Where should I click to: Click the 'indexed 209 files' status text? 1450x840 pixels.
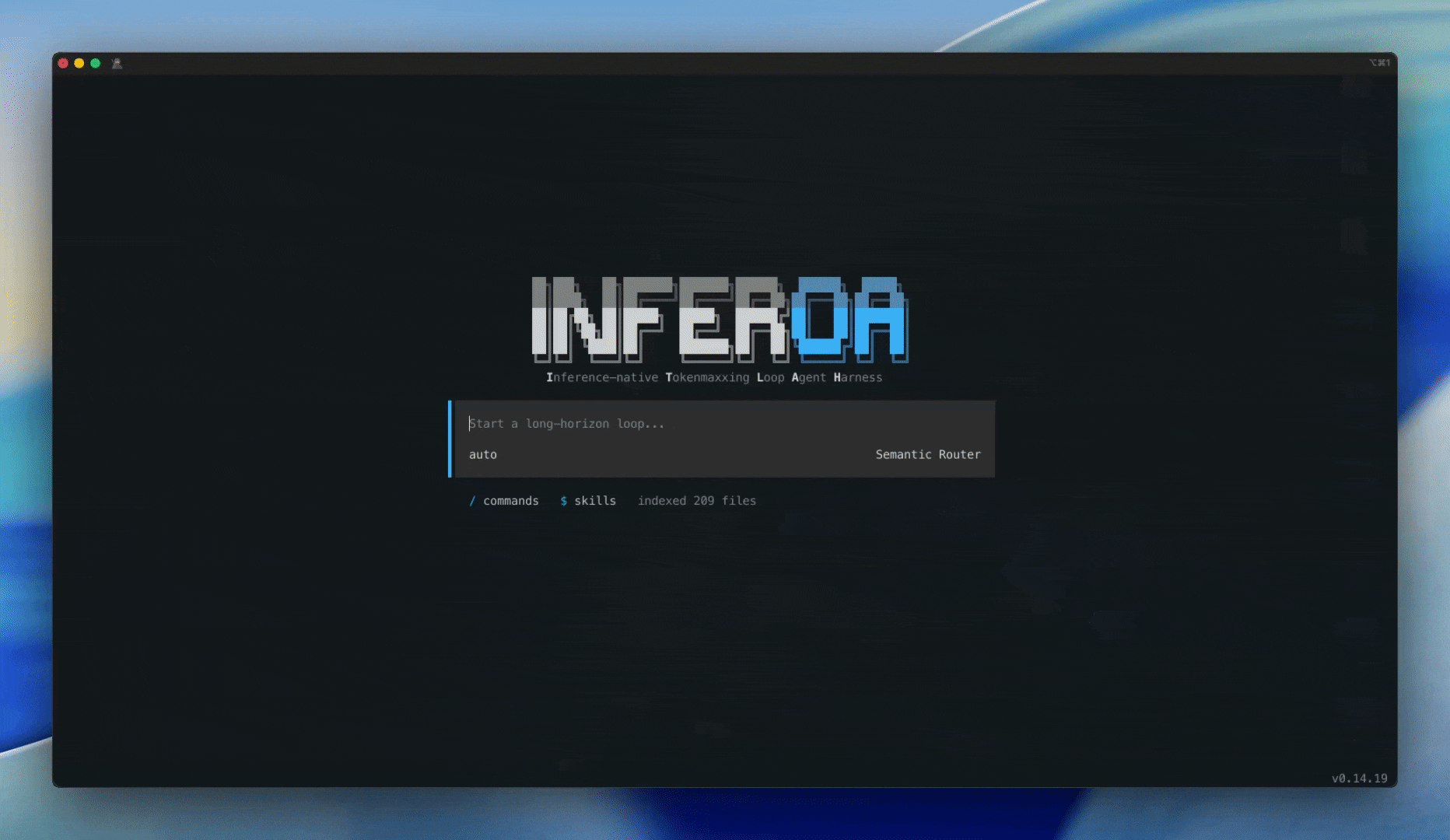click(x=697, y=501)
